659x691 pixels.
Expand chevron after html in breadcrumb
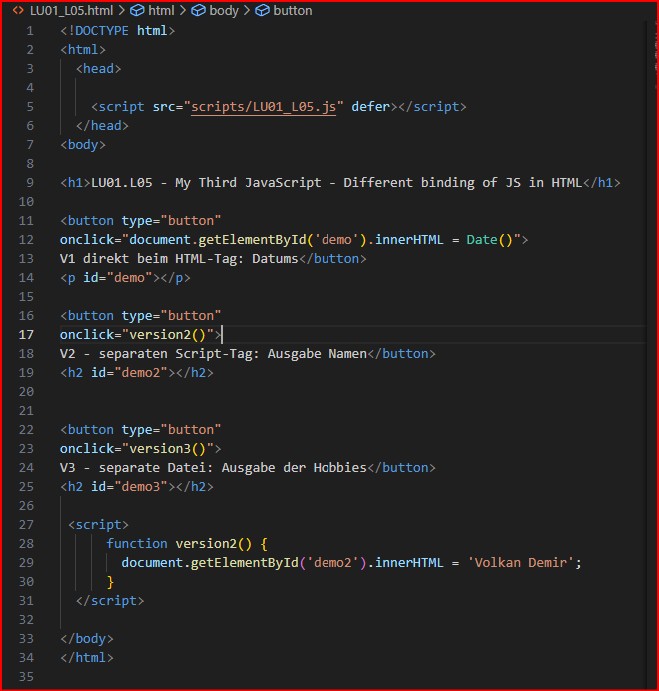pyautogui.click(x=183, y=11)
